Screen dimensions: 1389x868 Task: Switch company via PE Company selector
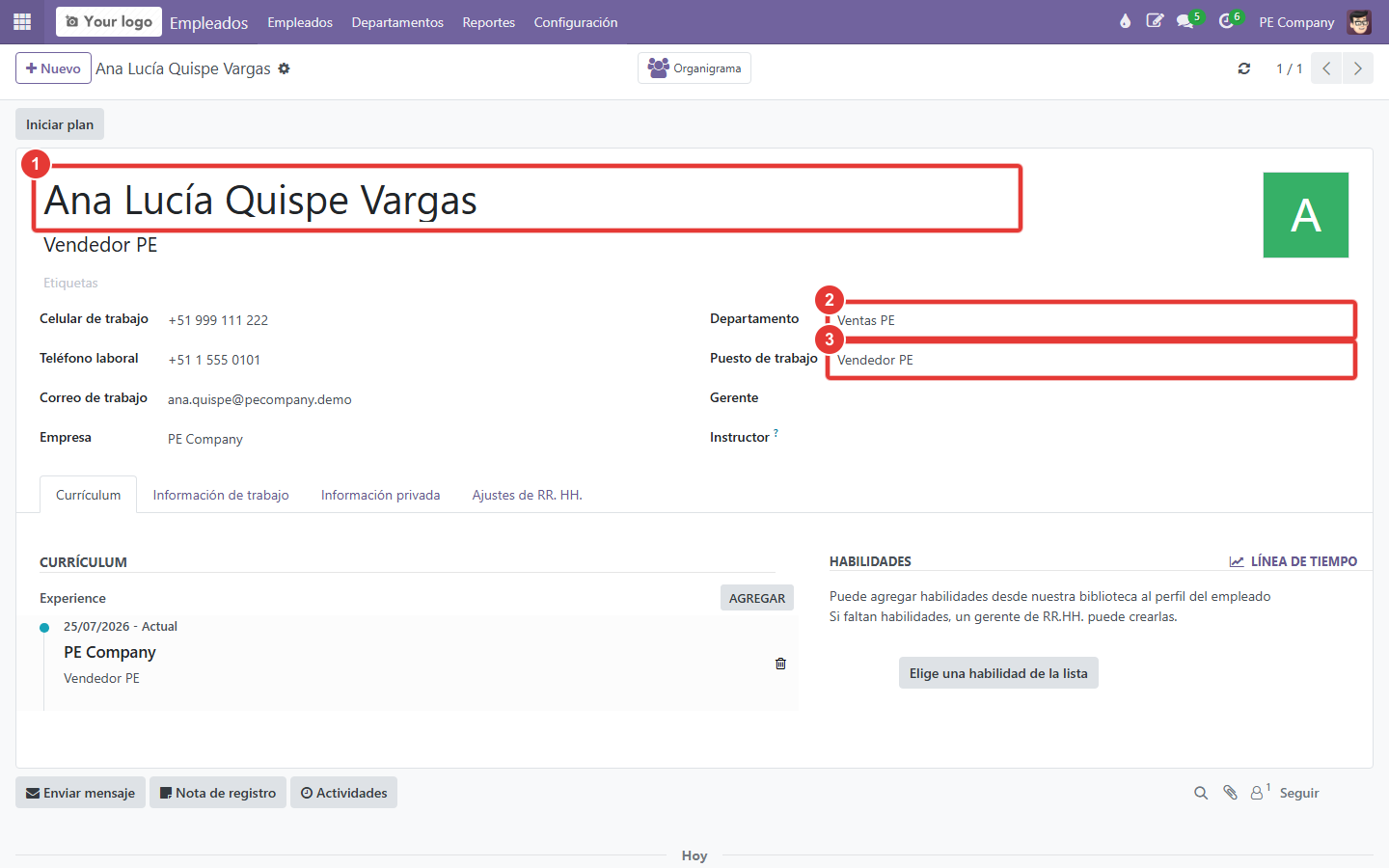[x=1296, y=22]
